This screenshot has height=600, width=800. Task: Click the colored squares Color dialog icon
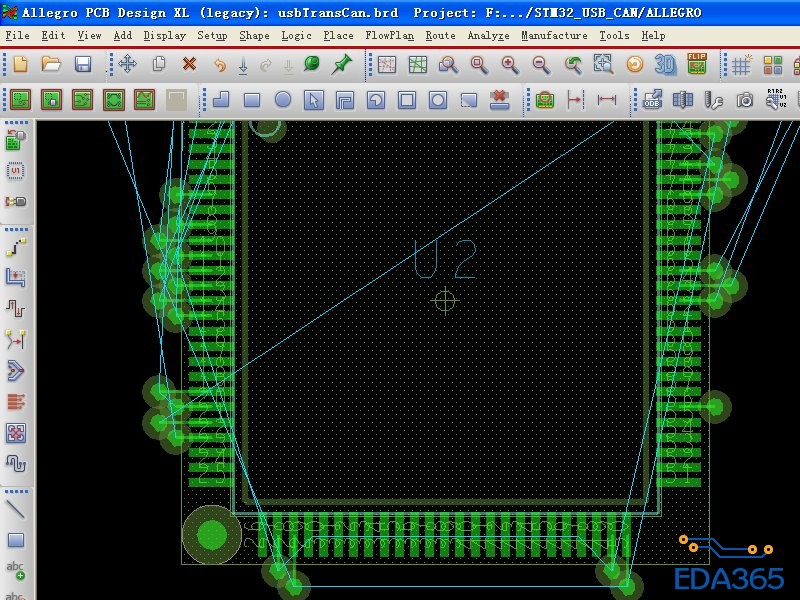[x=772, y=65]
